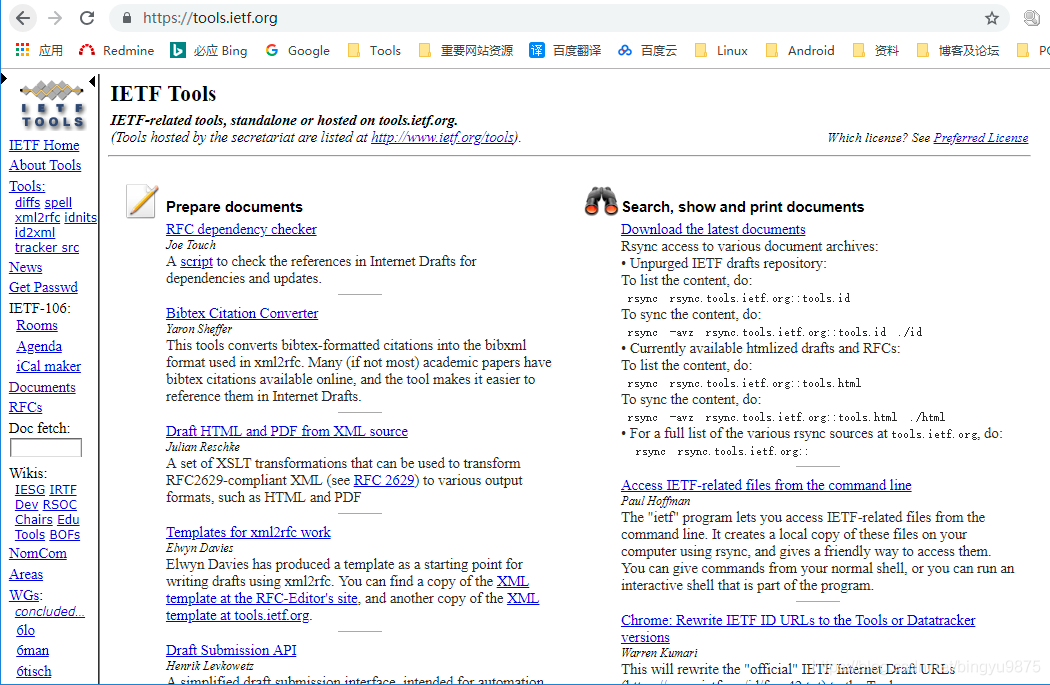Open the Linux bookmark folder

(x=721, y=50)
